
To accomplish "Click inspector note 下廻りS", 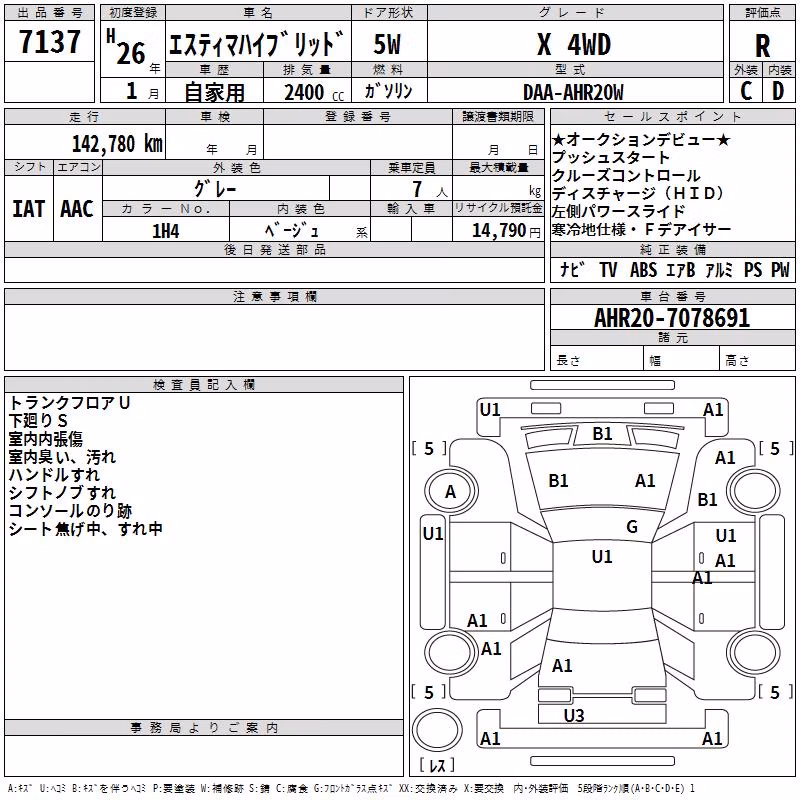I will pos(38,421).
